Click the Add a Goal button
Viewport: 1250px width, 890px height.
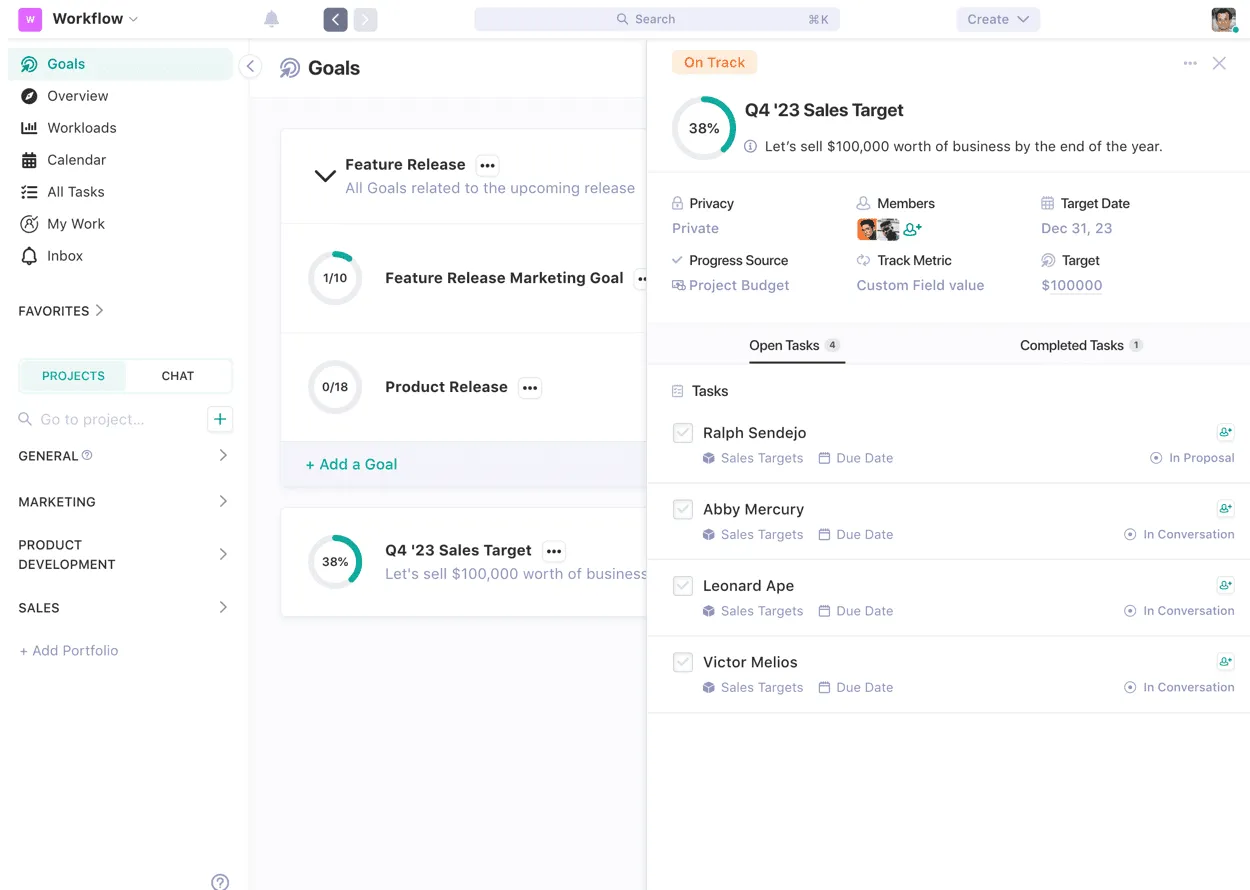point(350,464)
